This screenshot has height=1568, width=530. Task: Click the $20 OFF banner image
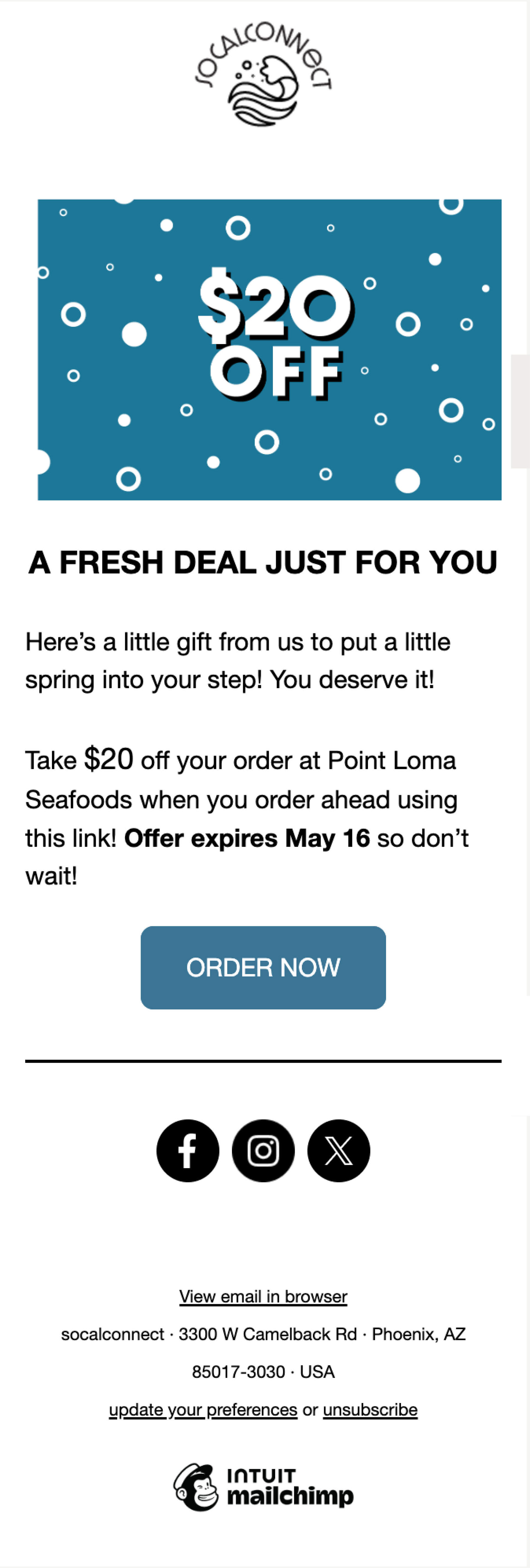[x=269, y=349]
